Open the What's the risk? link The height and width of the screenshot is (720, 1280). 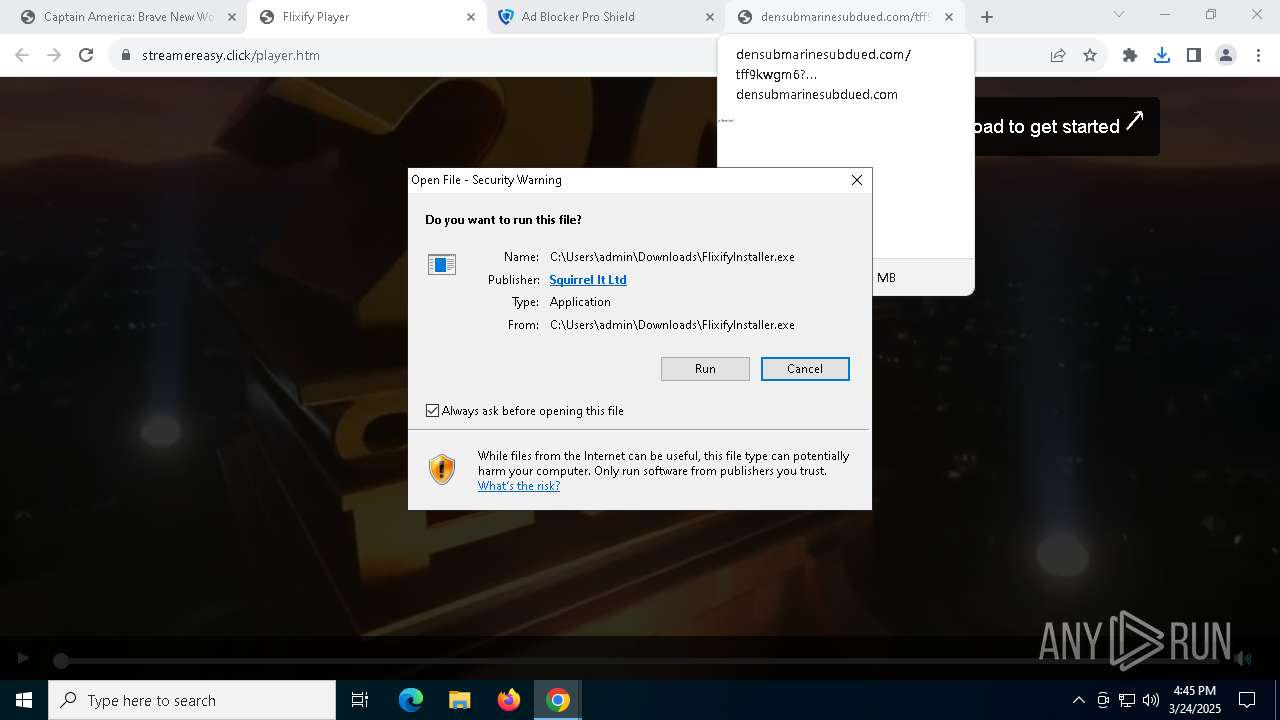coord(519,486)
